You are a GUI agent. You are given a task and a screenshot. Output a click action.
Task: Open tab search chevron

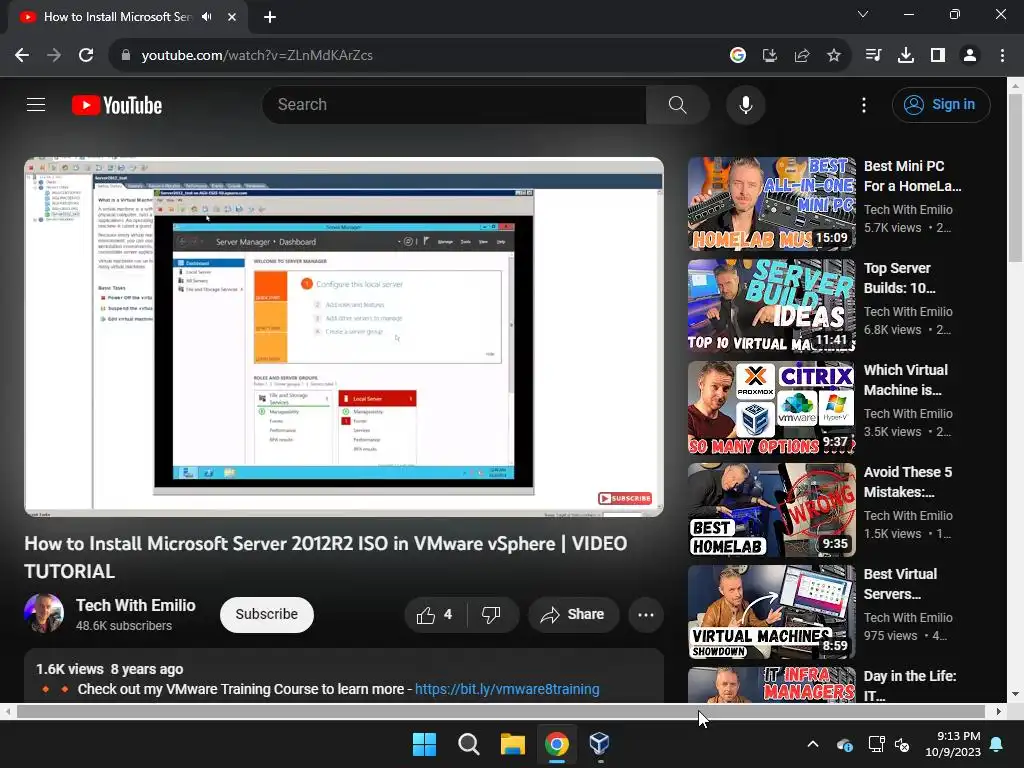click(863, 14)
